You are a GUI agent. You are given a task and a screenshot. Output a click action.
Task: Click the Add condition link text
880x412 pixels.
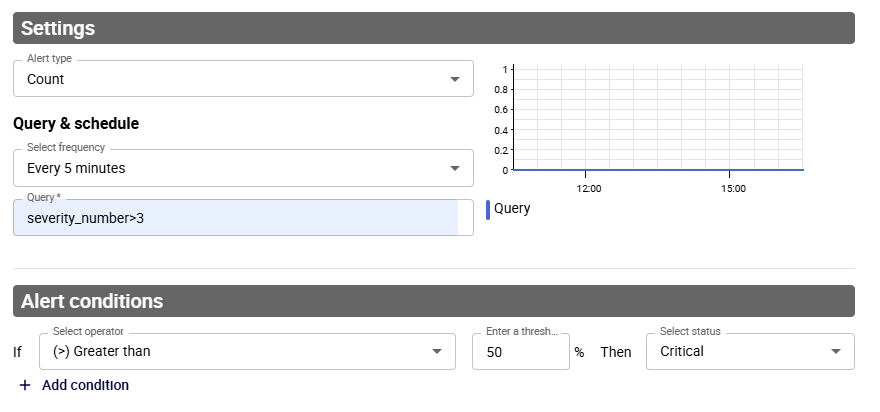[x=85, y=385]
